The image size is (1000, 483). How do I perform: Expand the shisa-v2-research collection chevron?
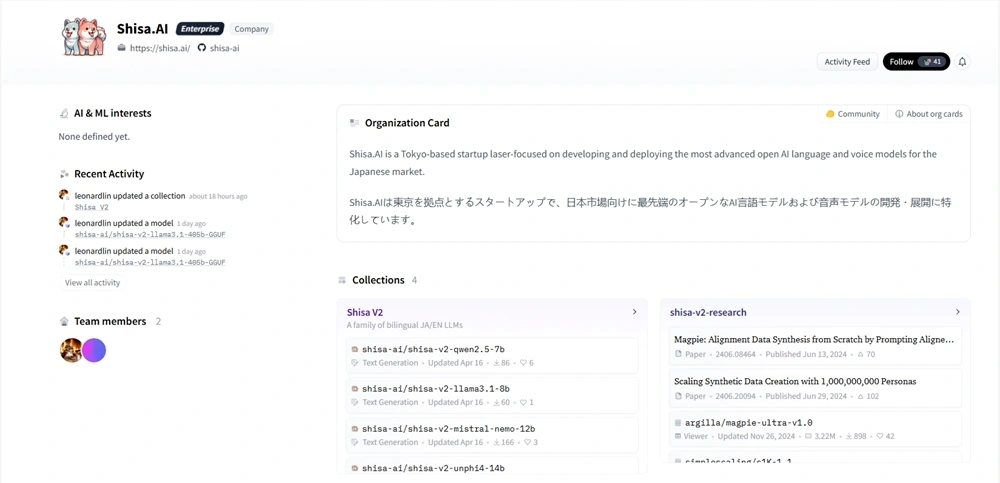(x=957, y=312)
